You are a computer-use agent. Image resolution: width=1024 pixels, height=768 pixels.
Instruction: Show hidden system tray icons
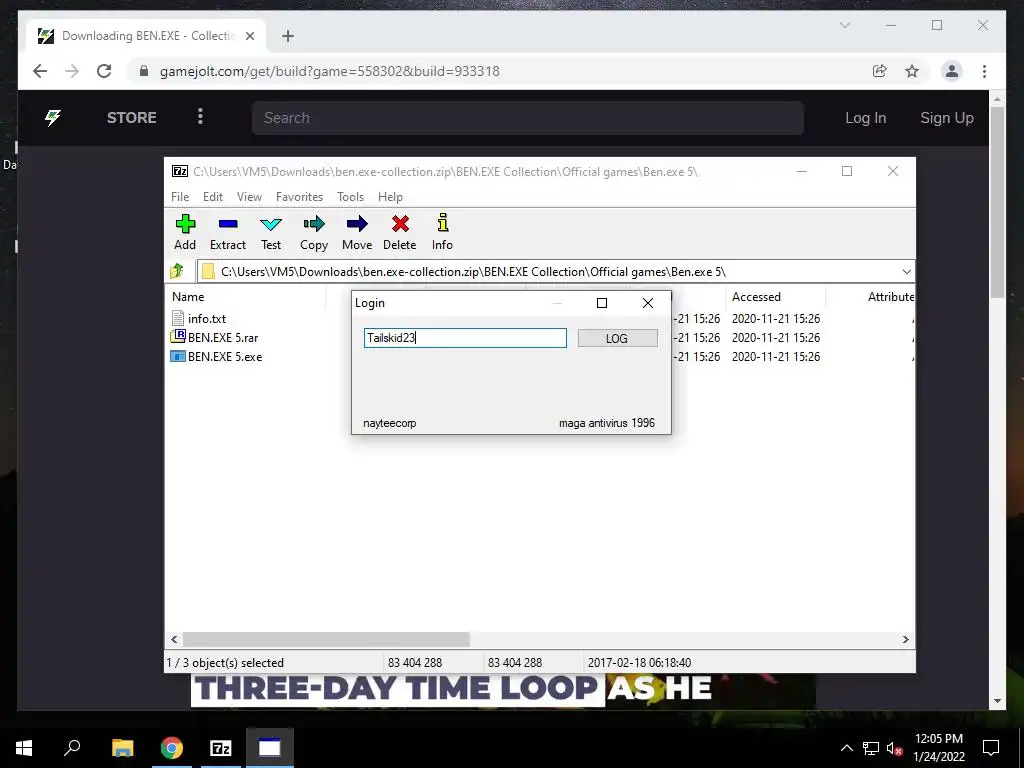coord(846,748)
